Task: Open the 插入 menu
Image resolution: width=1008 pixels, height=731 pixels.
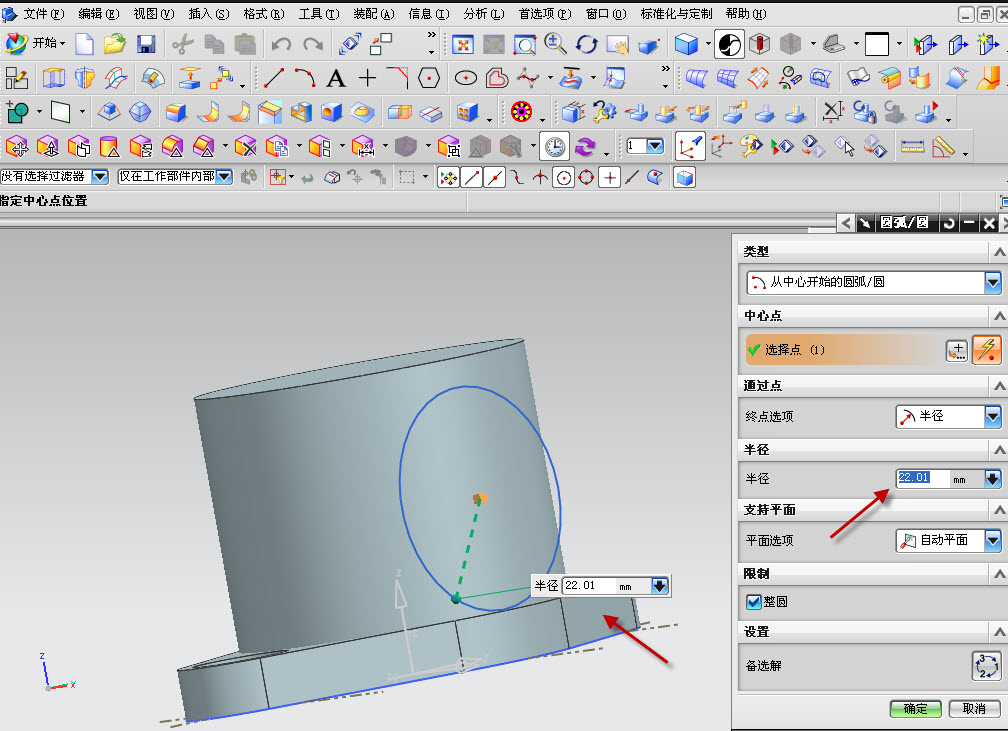Action: click(x=209, y=14)
